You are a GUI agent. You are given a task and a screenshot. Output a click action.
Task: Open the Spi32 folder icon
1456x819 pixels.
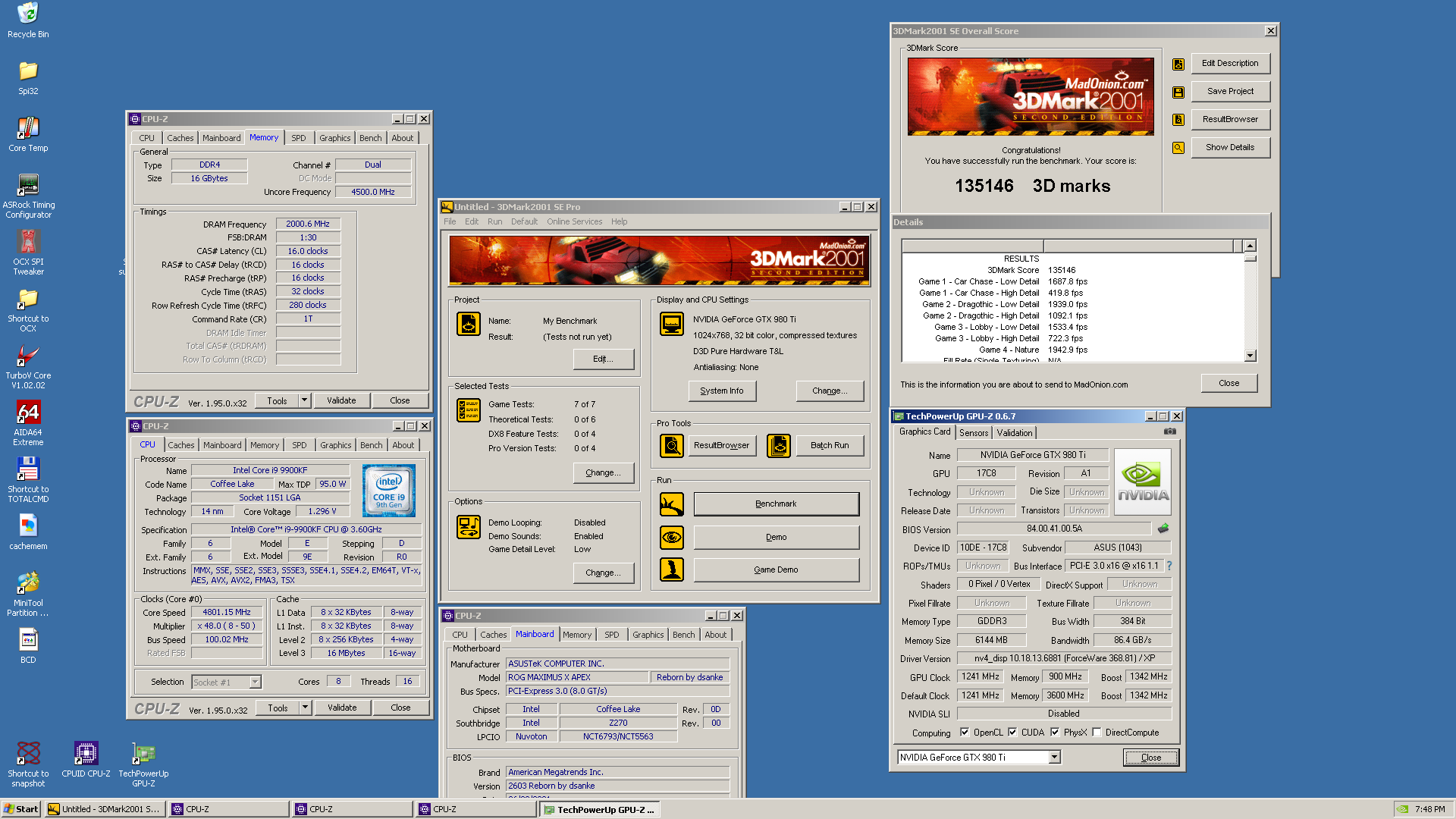[28, 77]
